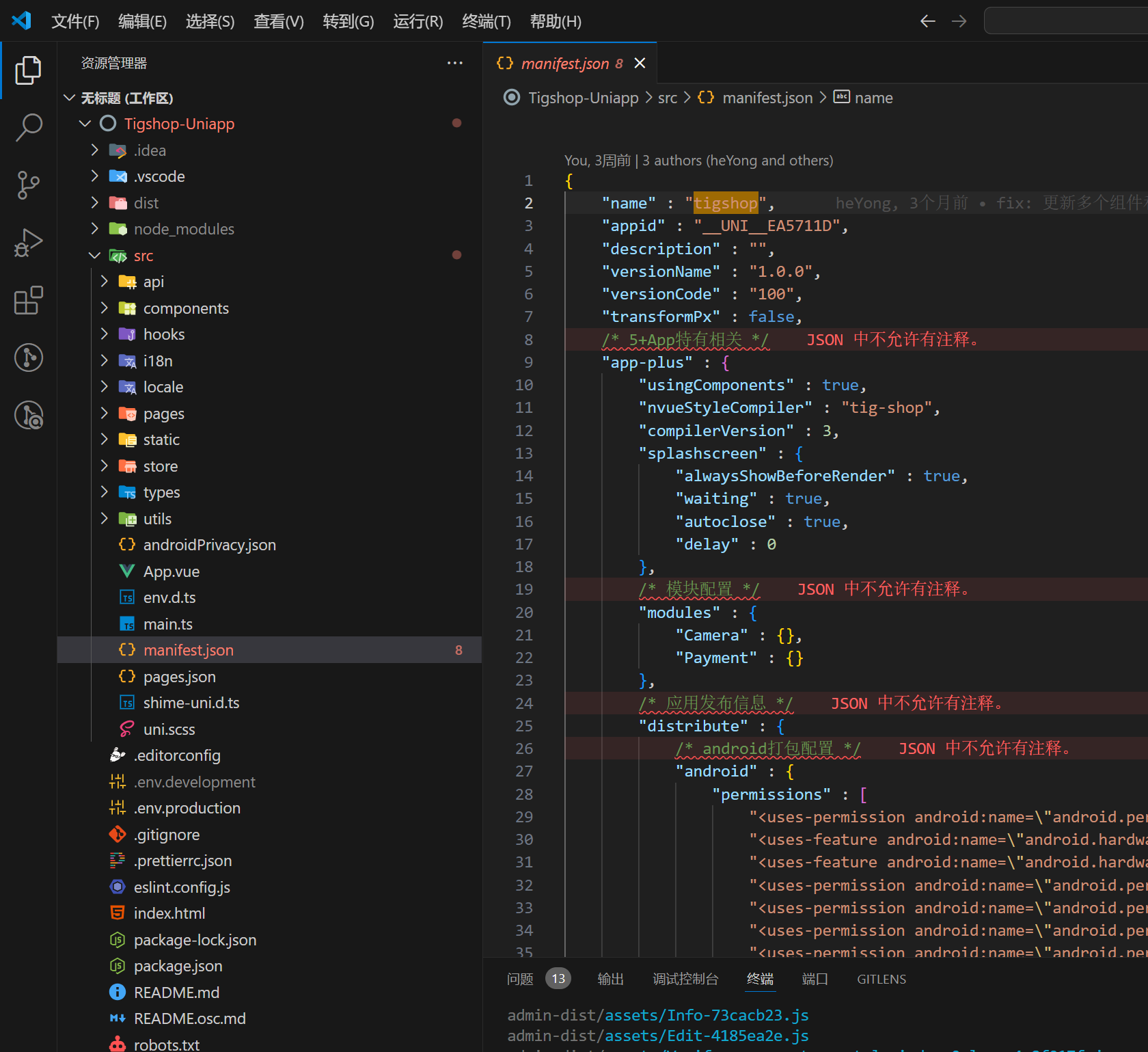Switch to the 端口 ports panel tab
Image resolution: width=1148 pixels, height=1052 pixels.
pos(815,979)
